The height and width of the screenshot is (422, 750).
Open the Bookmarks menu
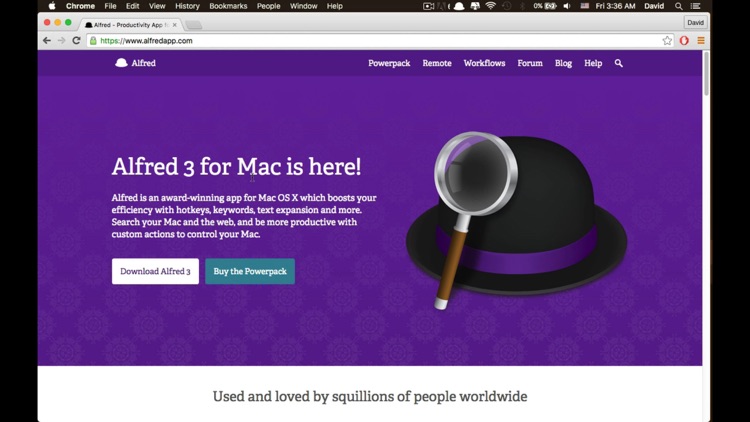click(x=228, y=6)
